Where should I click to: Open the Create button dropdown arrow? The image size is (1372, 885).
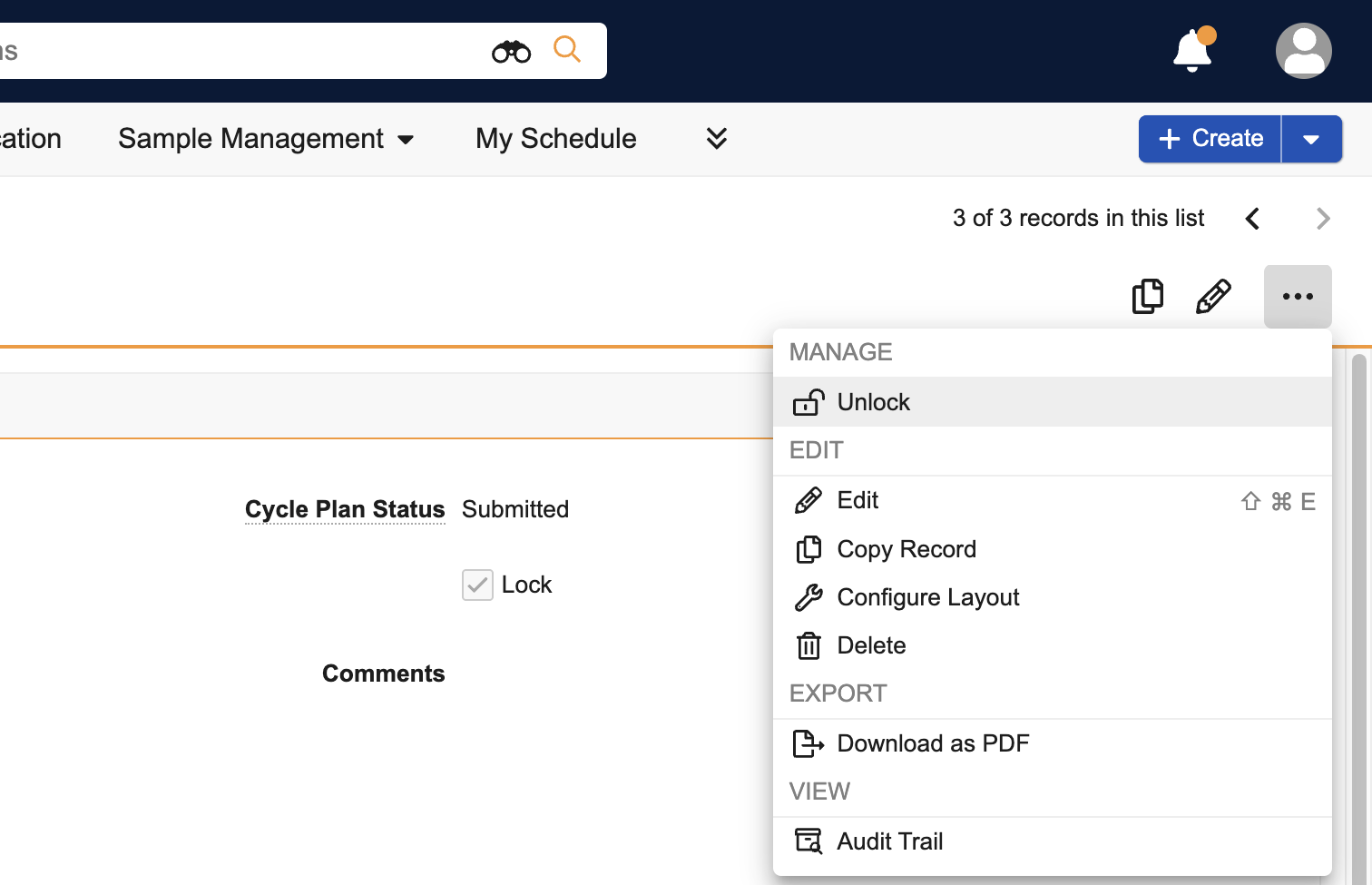point(1310,139)
